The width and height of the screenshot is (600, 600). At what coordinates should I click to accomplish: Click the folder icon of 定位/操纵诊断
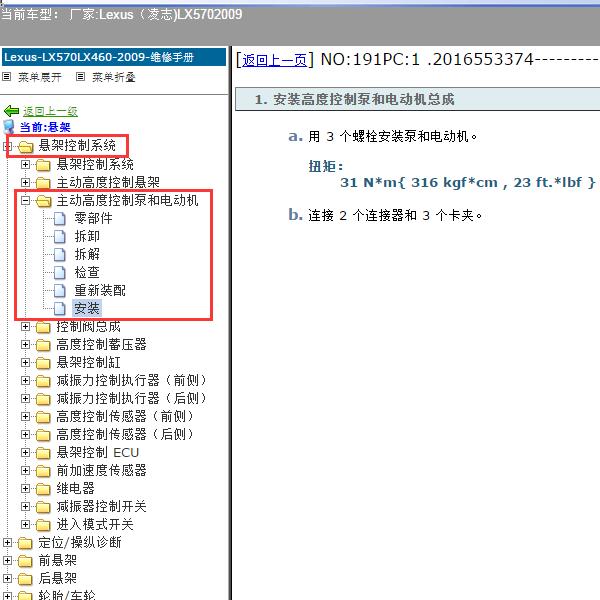coord(25,543)
